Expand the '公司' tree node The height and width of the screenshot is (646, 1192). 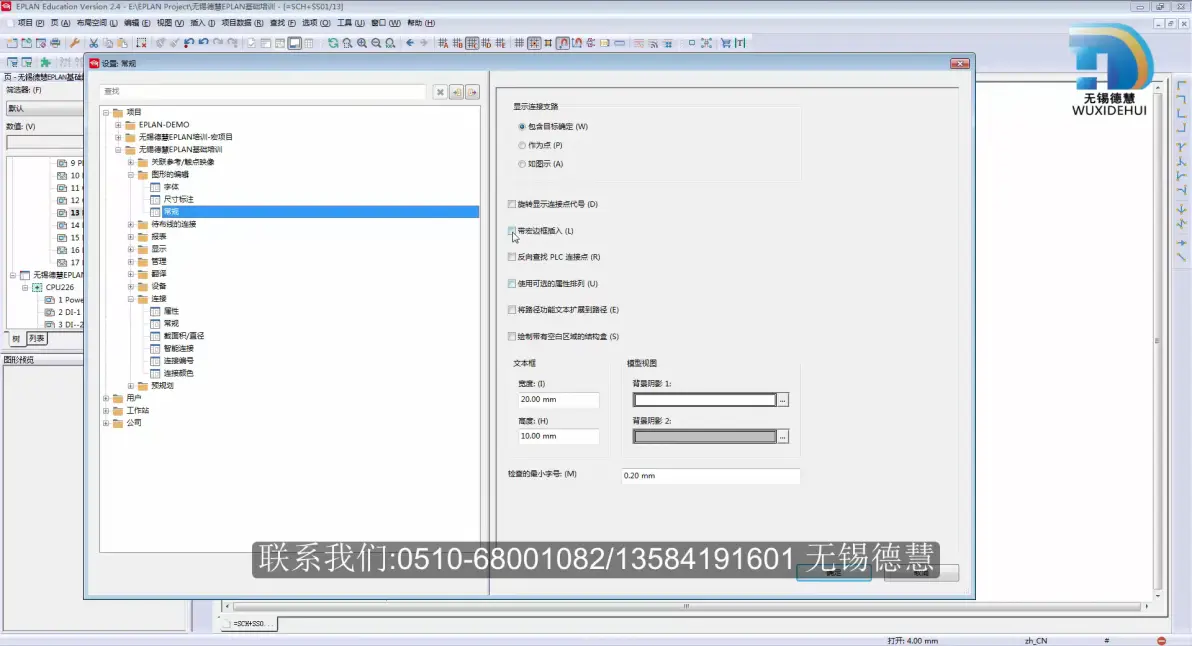106,423
